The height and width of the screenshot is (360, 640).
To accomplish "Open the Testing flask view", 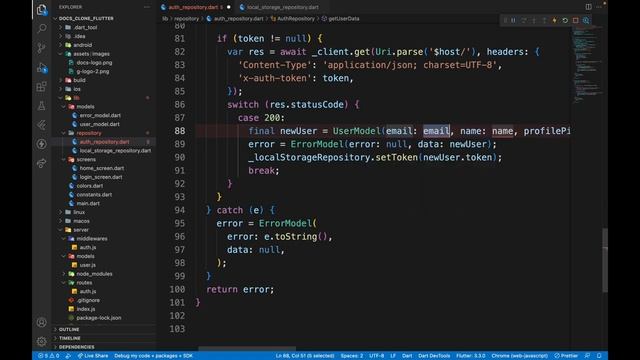I will click(42, 106).
